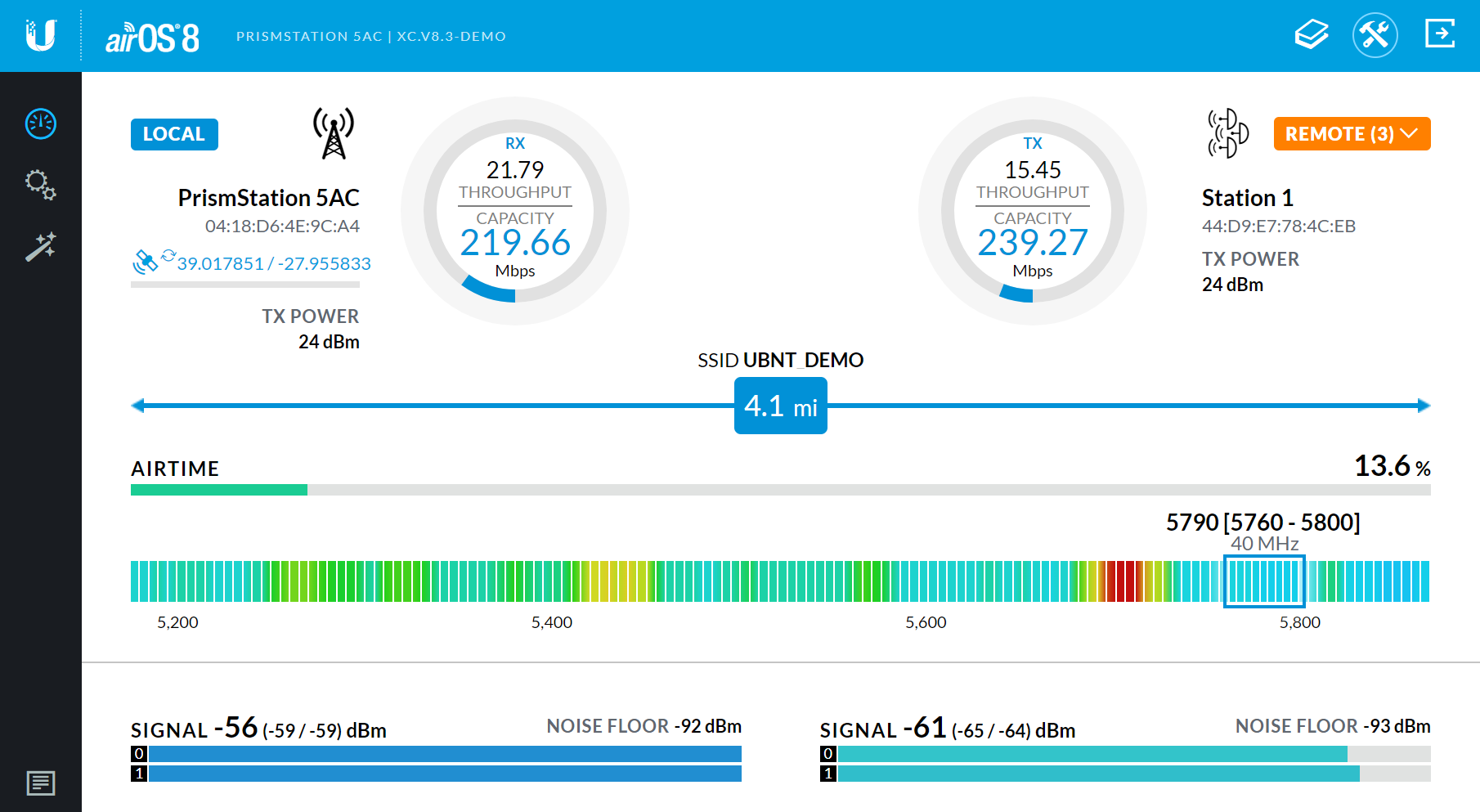Screen dimensions: 1480x812
Task: Click the red interference area in spectrum
Action: 1124,581
